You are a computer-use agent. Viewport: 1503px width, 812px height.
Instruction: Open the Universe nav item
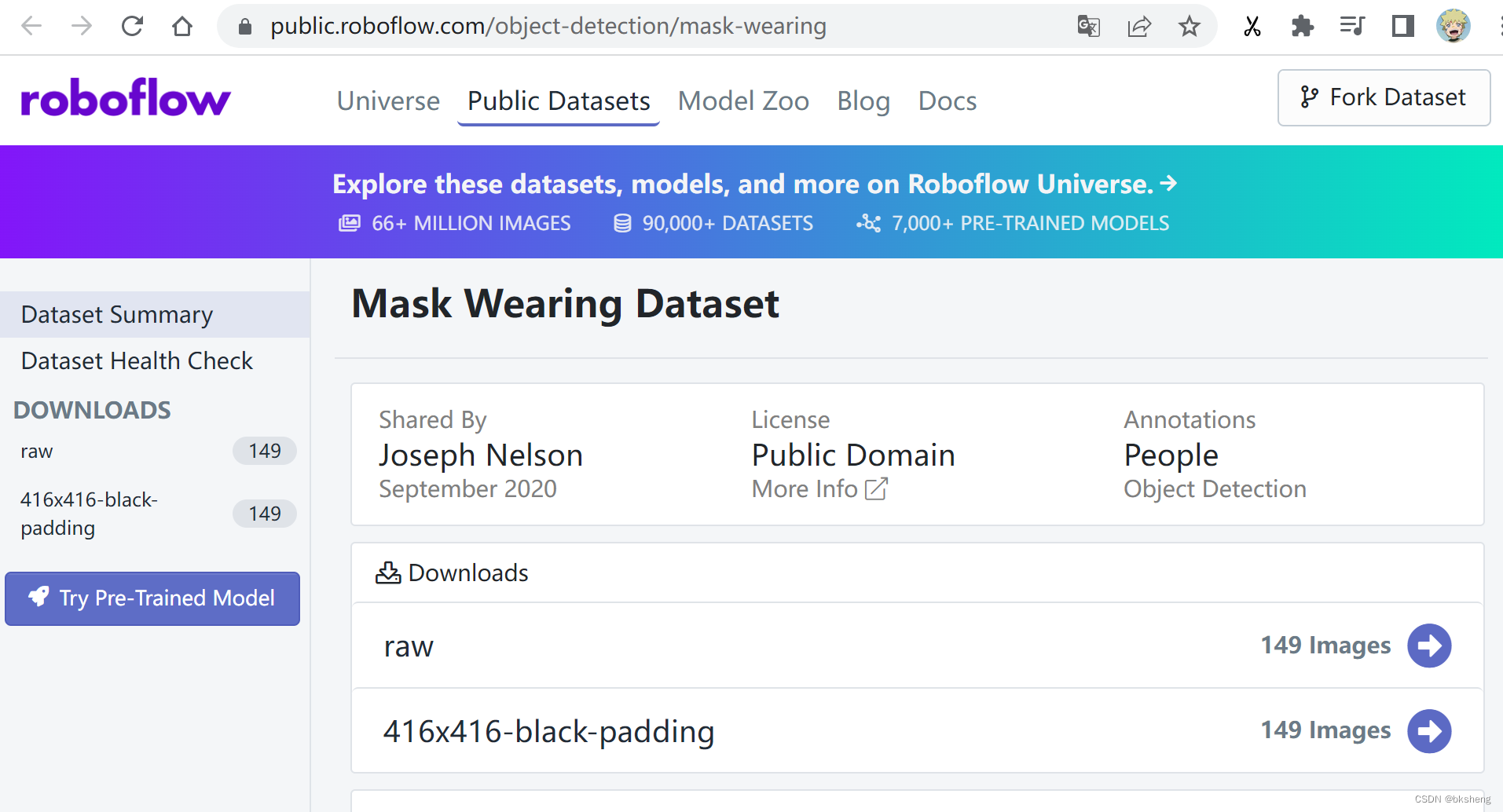click(388, 101)
